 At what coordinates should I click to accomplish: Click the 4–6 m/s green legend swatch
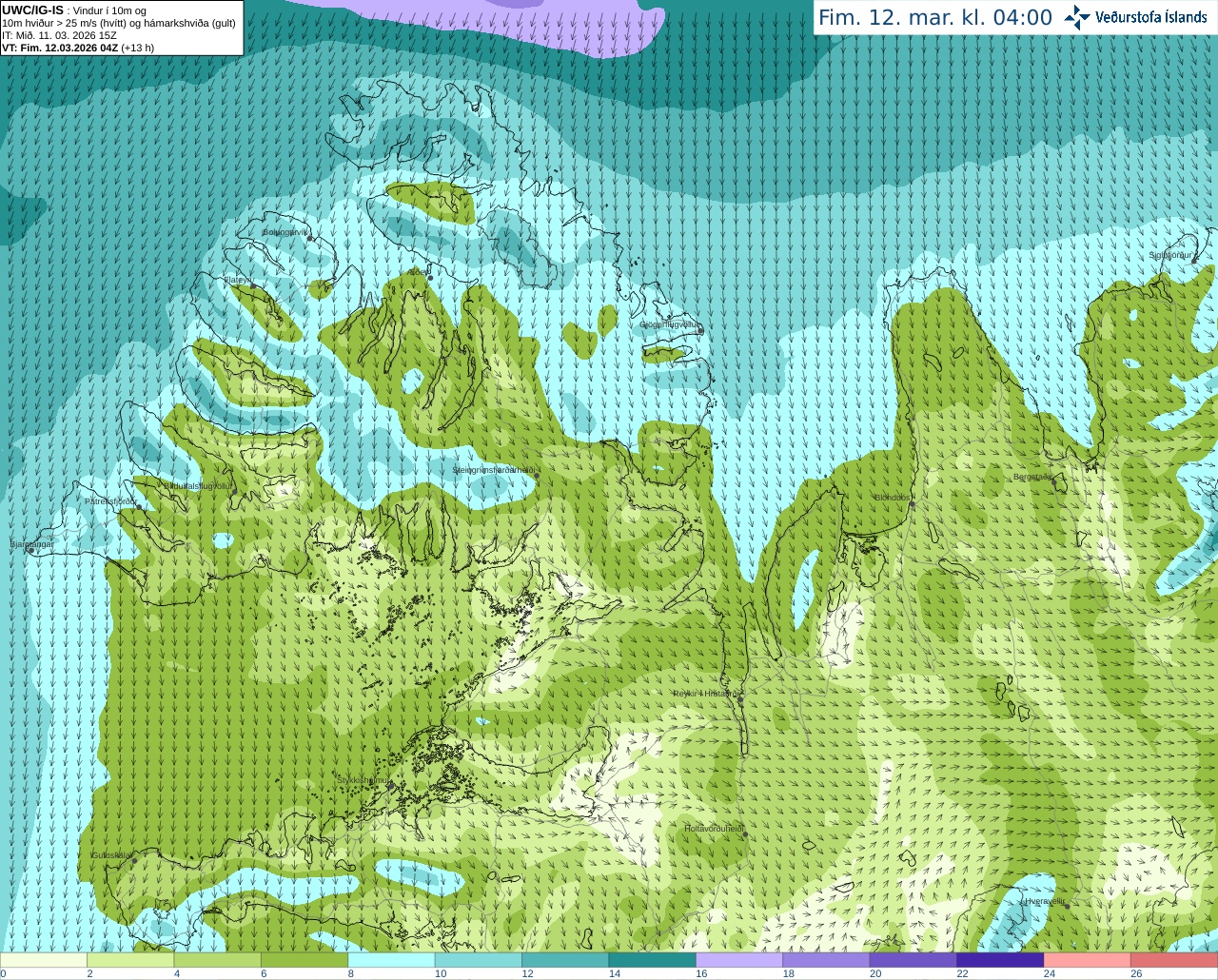tap(218, 960)
